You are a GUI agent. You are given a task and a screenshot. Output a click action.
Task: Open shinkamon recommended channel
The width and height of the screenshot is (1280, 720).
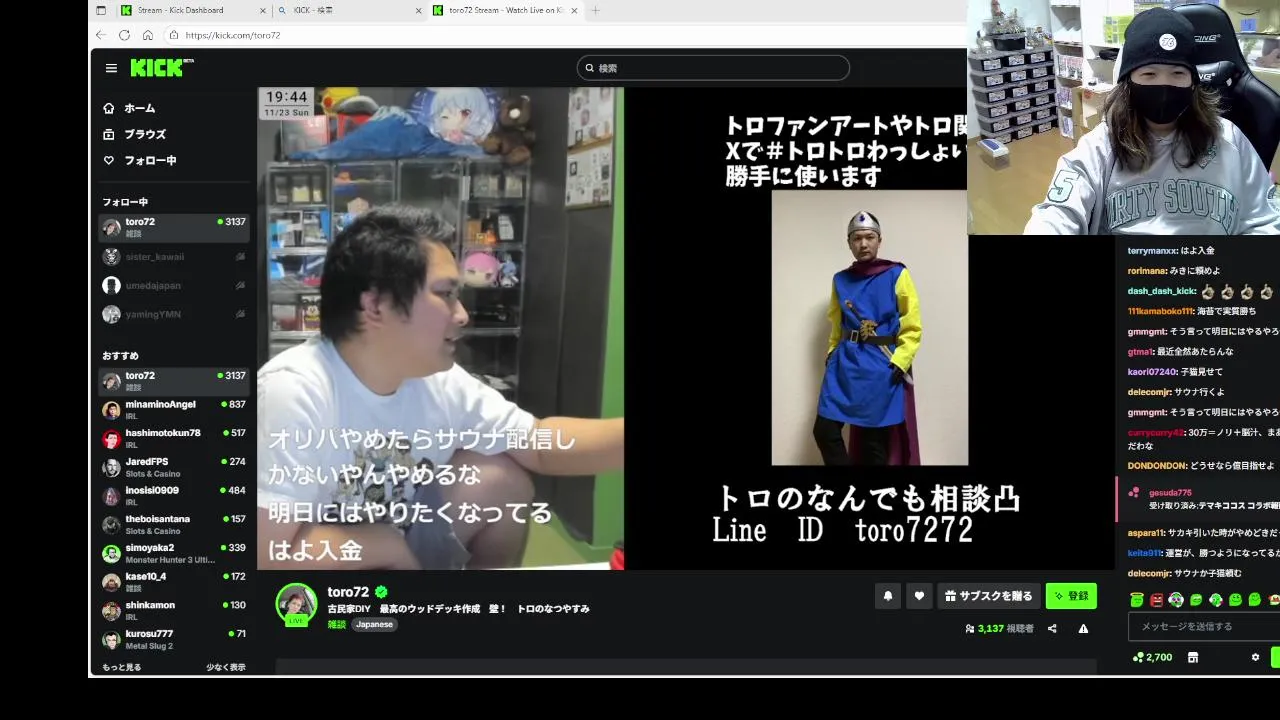pyautogui.click(x=174, y=611)
